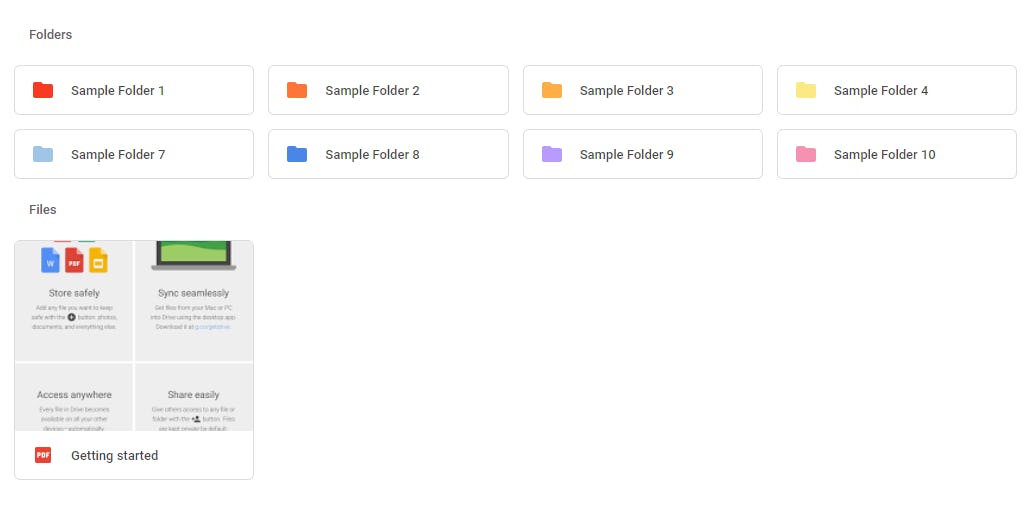
Task: Open the Getting started preview thumbnail
Action: (x=134, y=336)
